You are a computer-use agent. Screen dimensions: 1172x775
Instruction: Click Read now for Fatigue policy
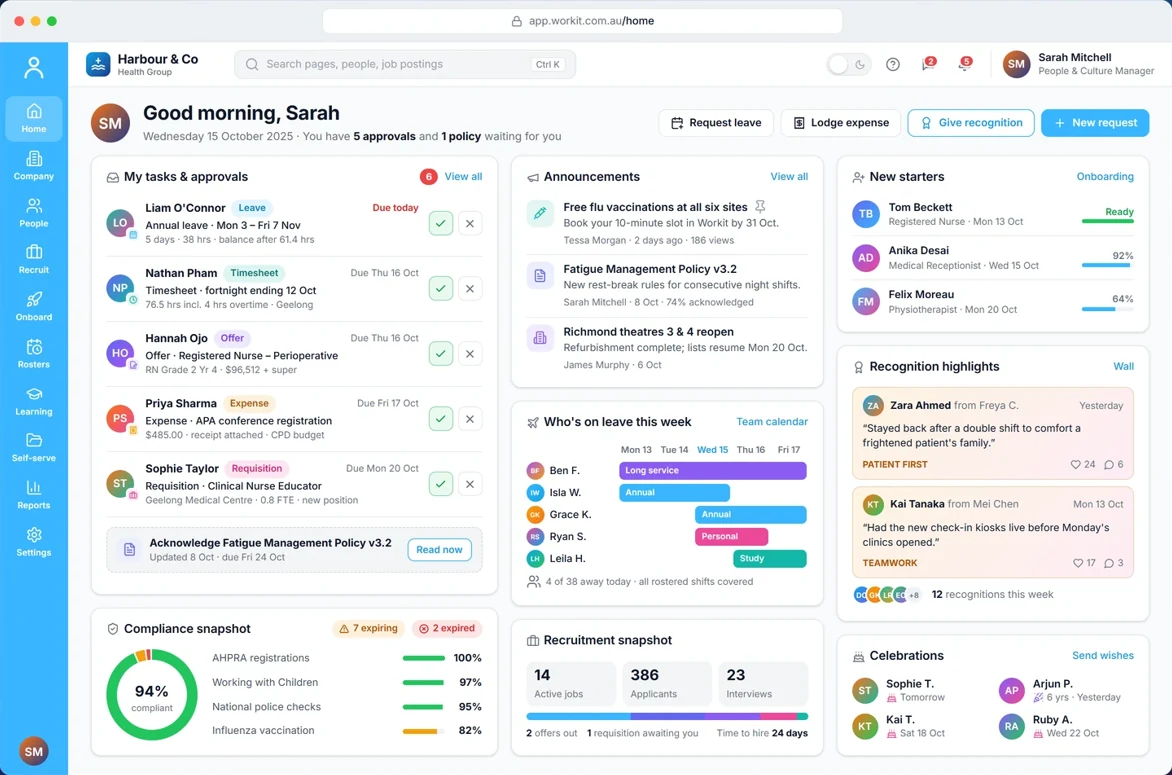440,549
